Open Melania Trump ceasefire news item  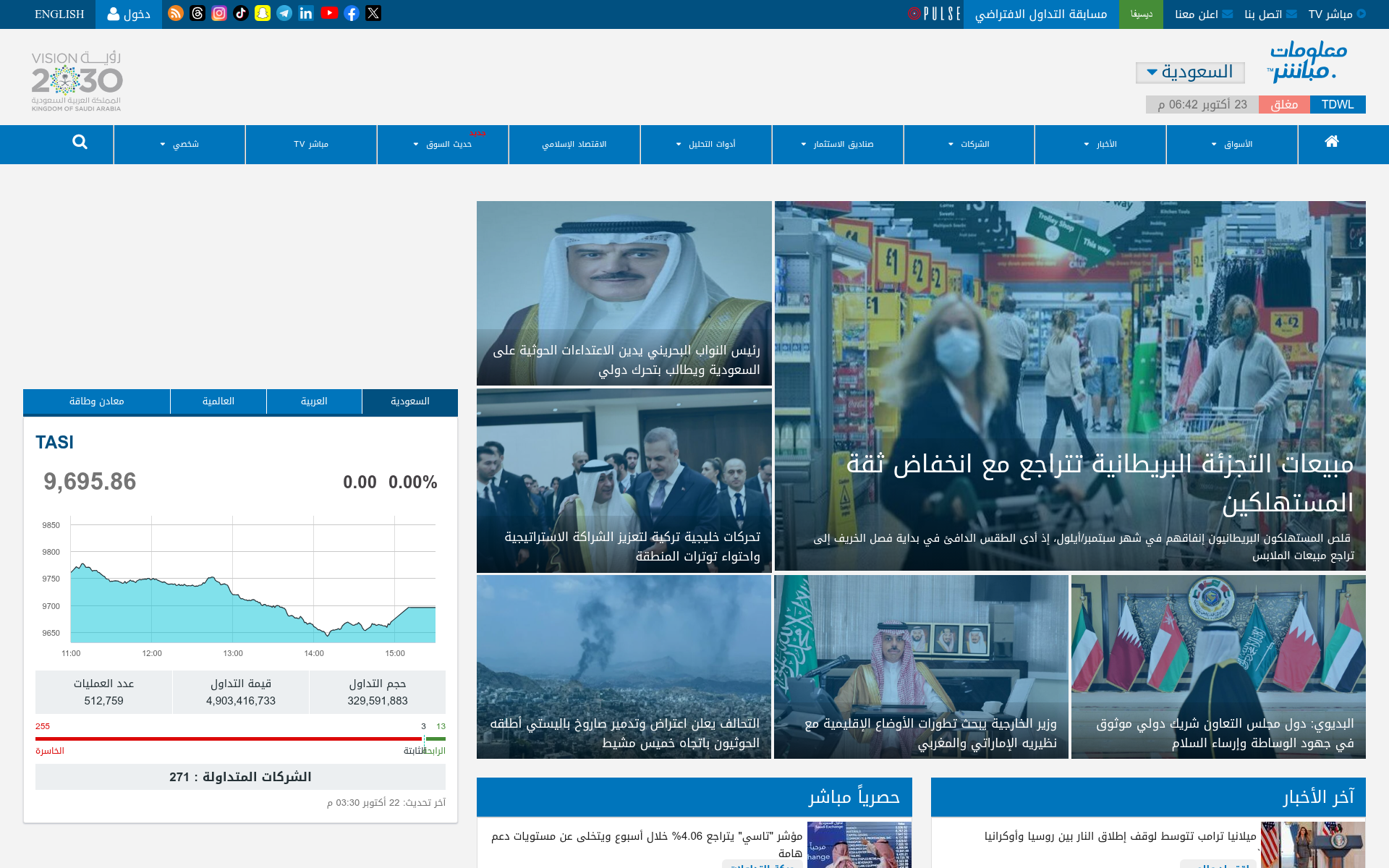pos(1120,836)
